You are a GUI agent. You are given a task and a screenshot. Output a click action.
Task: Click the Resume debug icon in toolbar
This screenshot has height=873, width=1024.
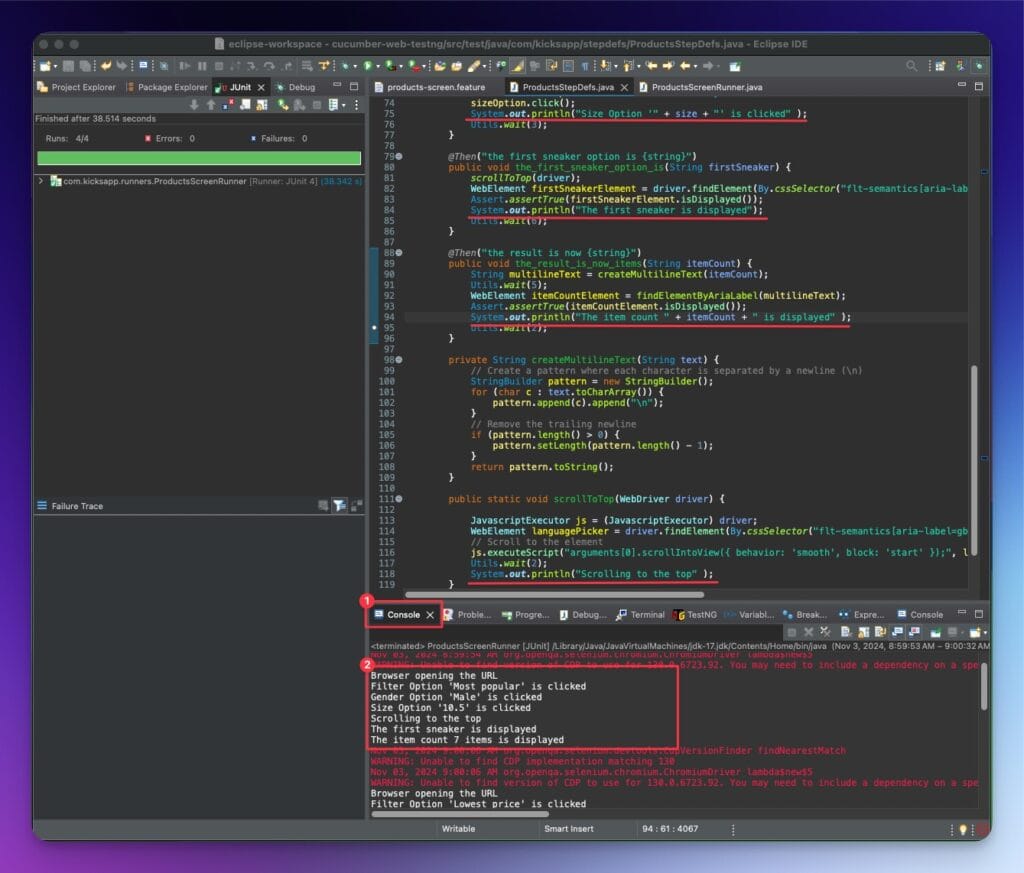coord(185,66)
